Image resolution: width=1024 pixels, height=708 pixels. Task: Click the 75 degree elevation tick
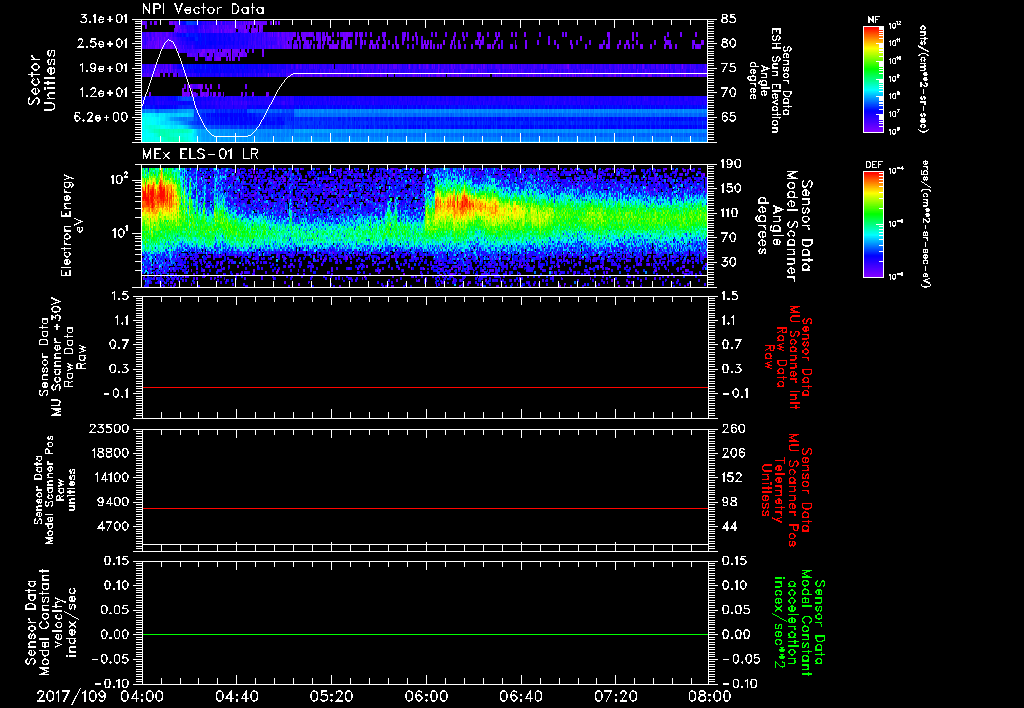pyautogui.click(x=728, y=68)
